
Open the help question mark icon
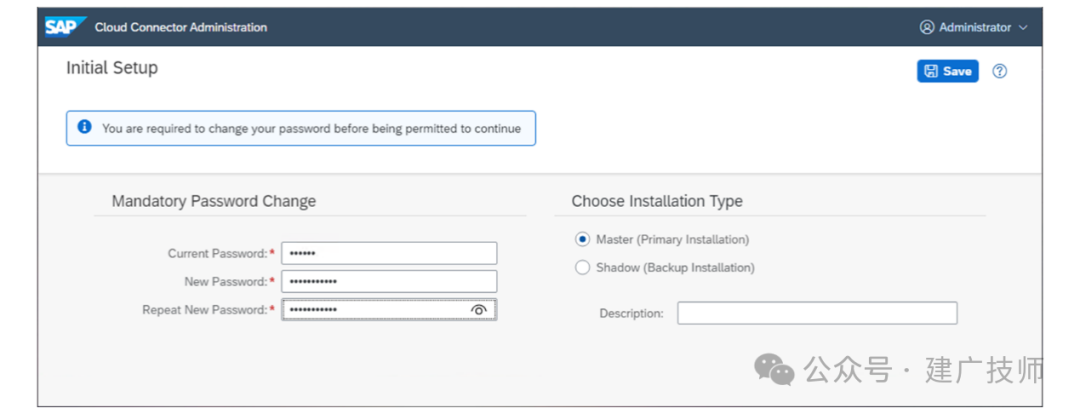point(999,71)
